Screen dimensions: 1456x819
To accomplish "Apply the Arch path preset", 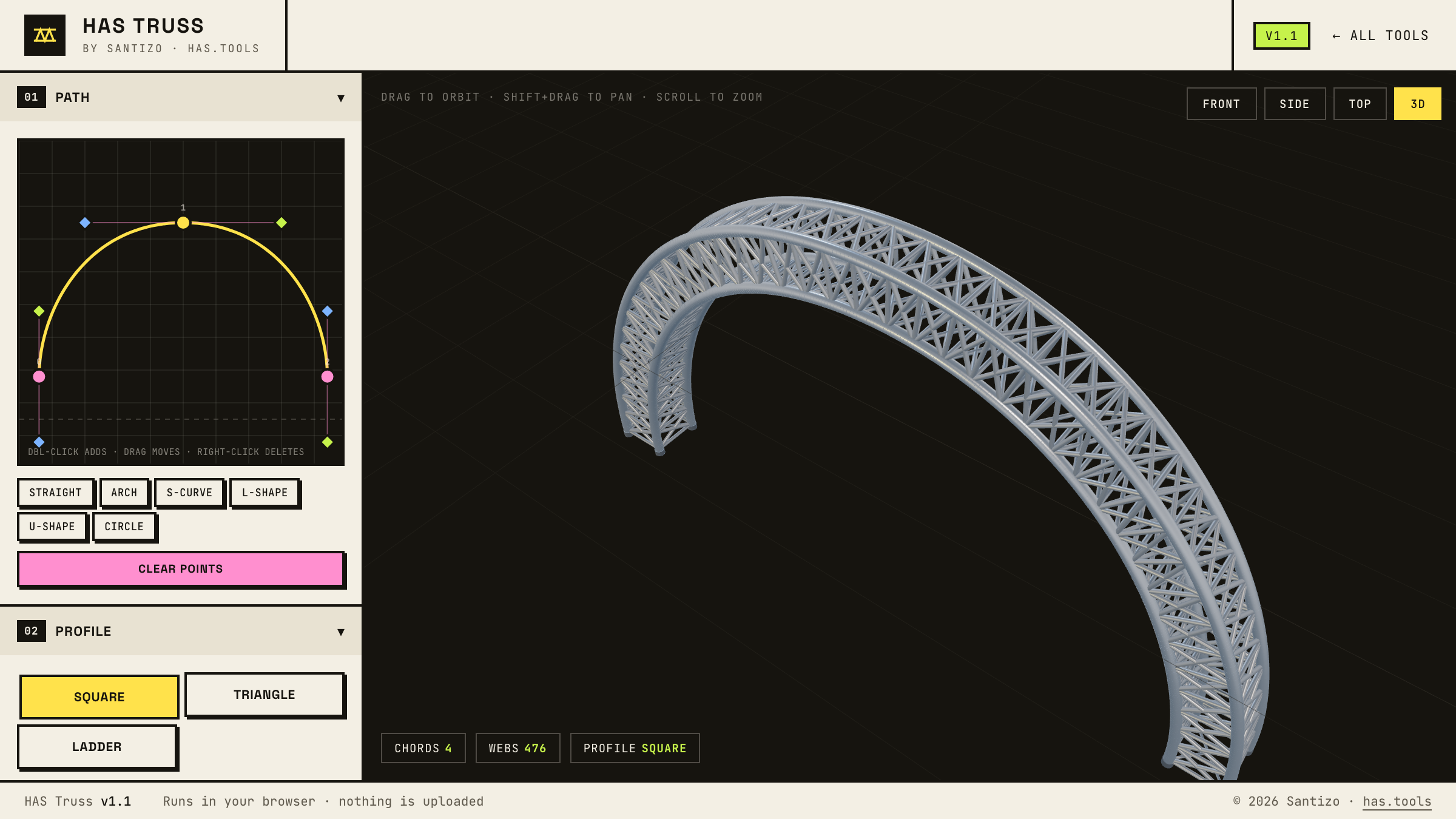I will point(124,493).
